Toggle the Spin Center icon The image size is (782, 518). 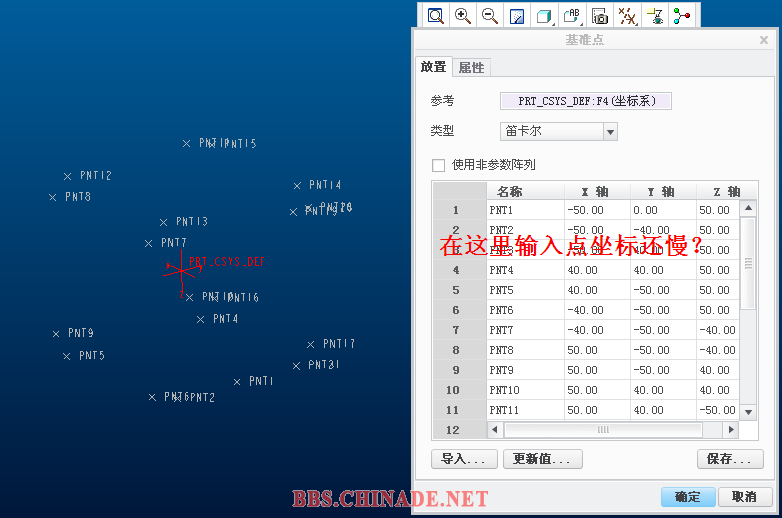pos(681,16)
